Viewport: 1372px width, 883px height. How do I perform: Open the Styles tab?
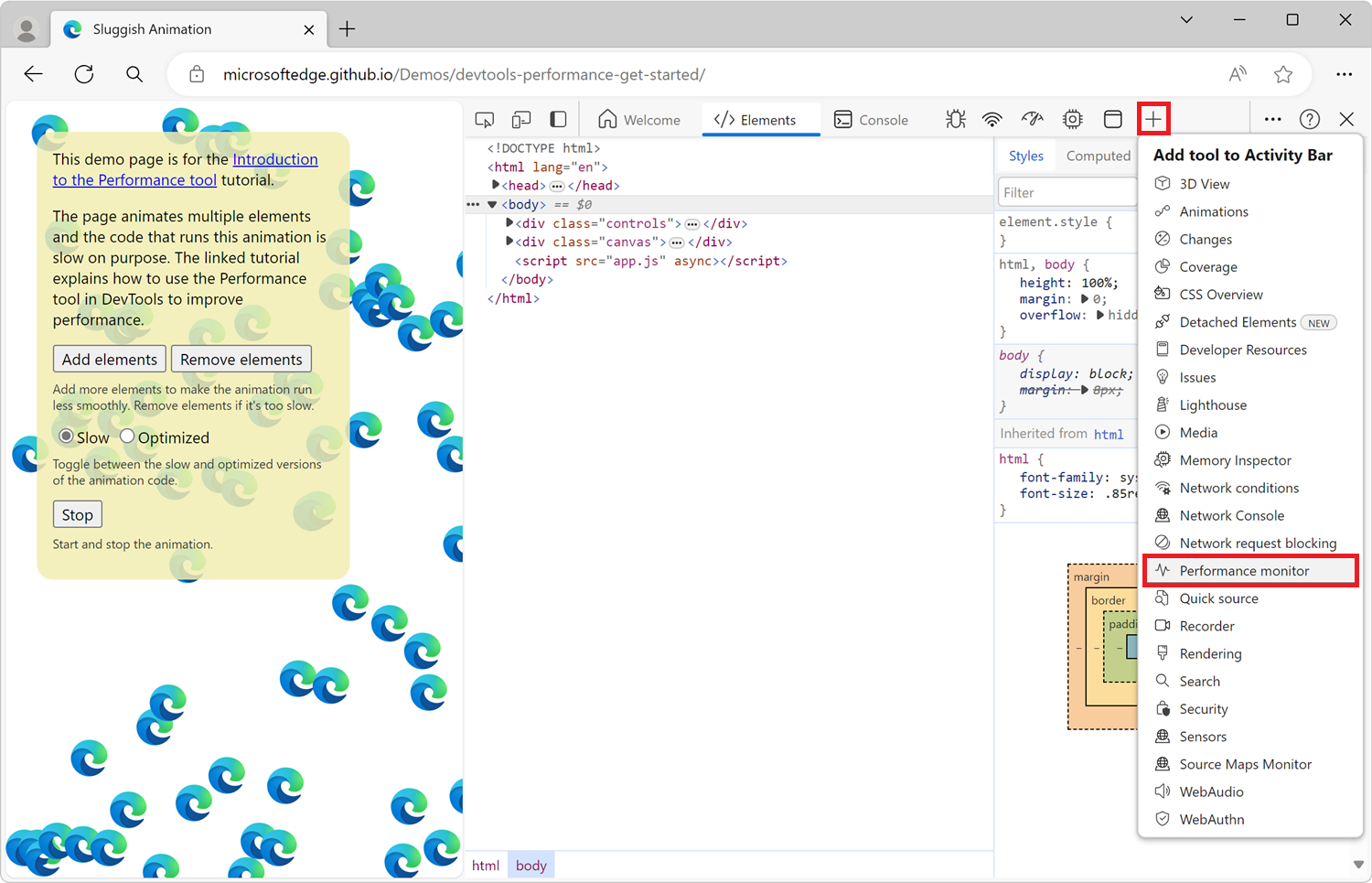point(1026,156)
